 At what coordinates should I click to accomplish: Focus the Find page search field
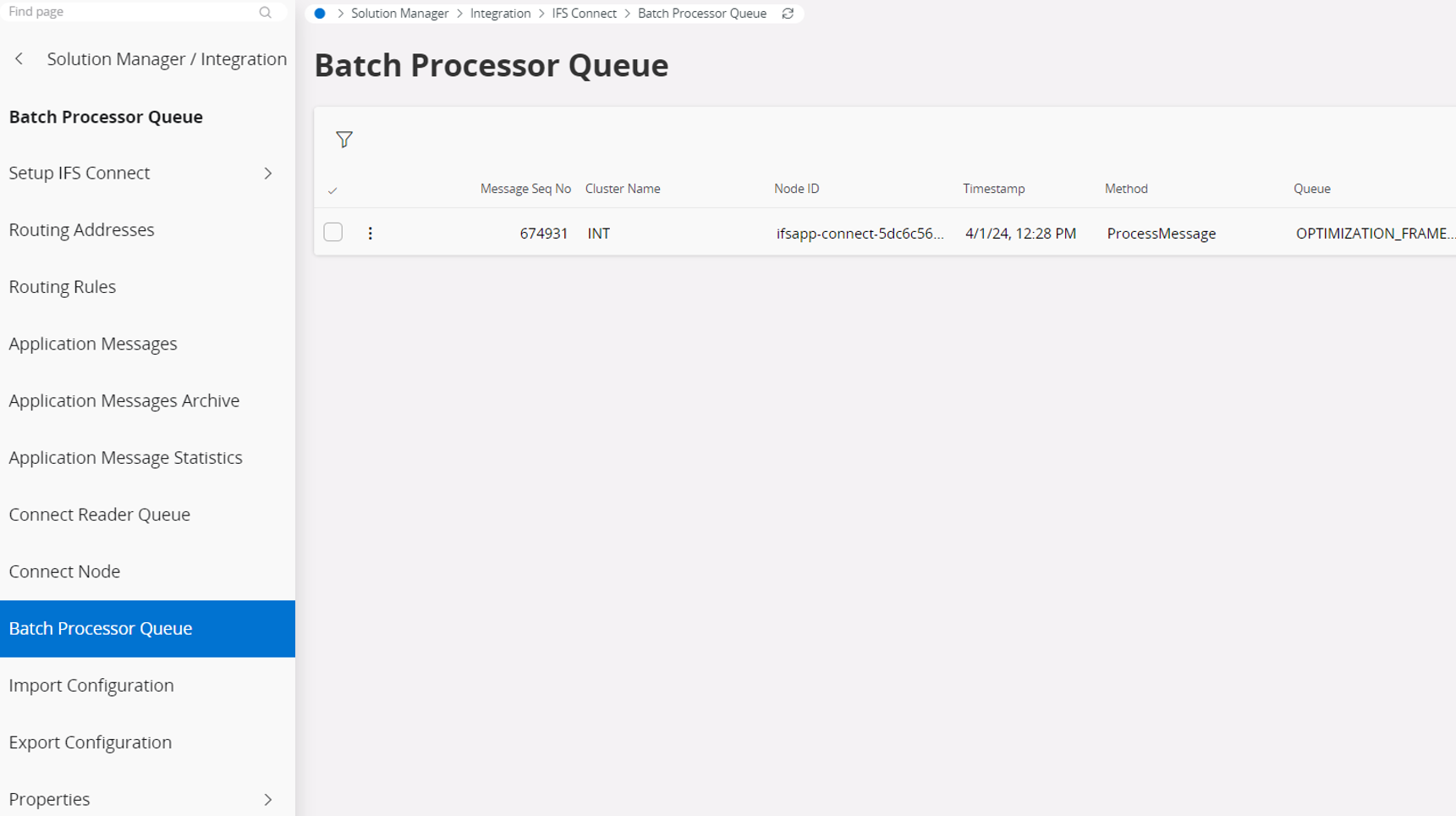coord(131,12)
